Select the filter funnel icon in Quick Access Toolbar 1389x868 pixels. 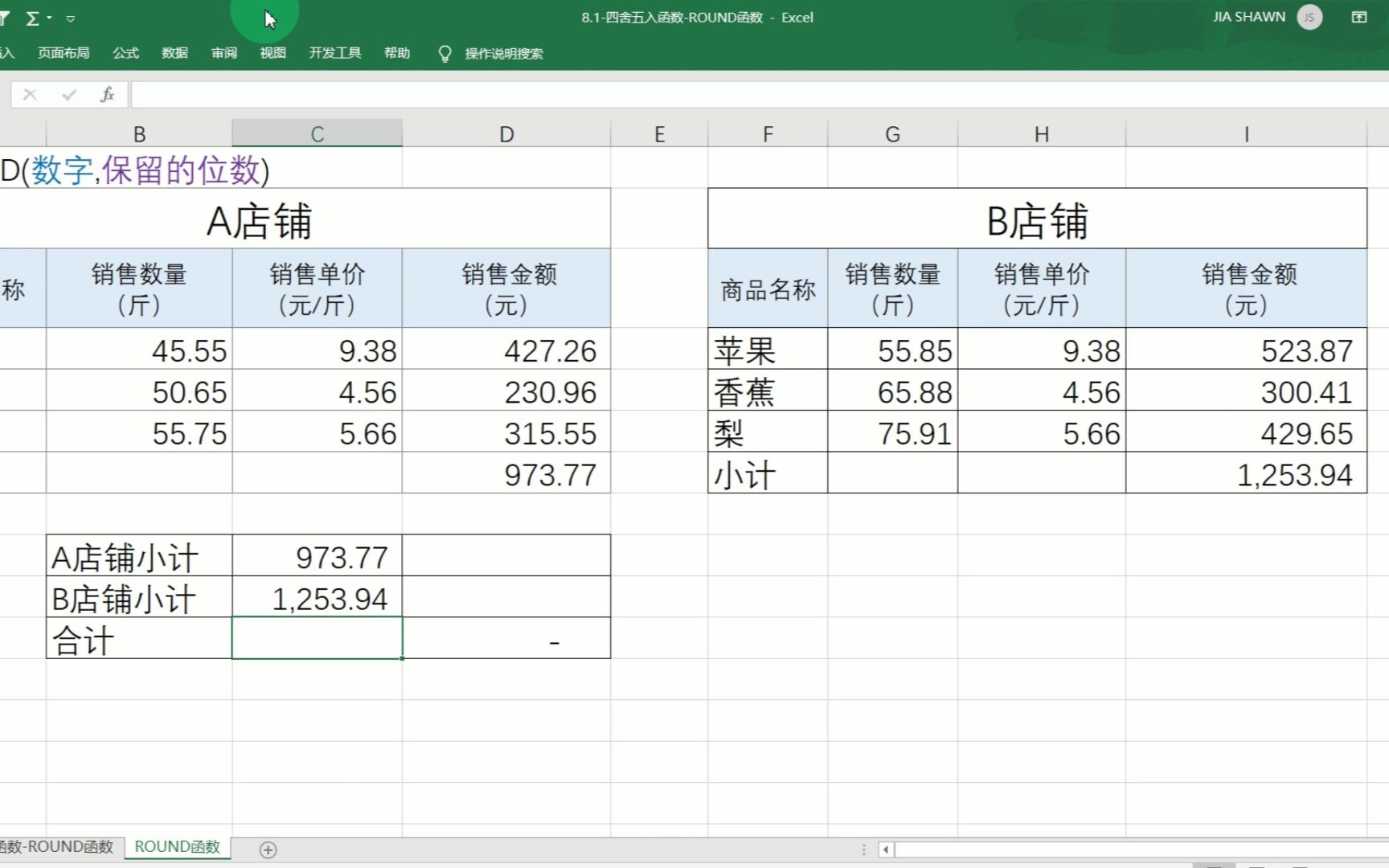tap(5, 17)
